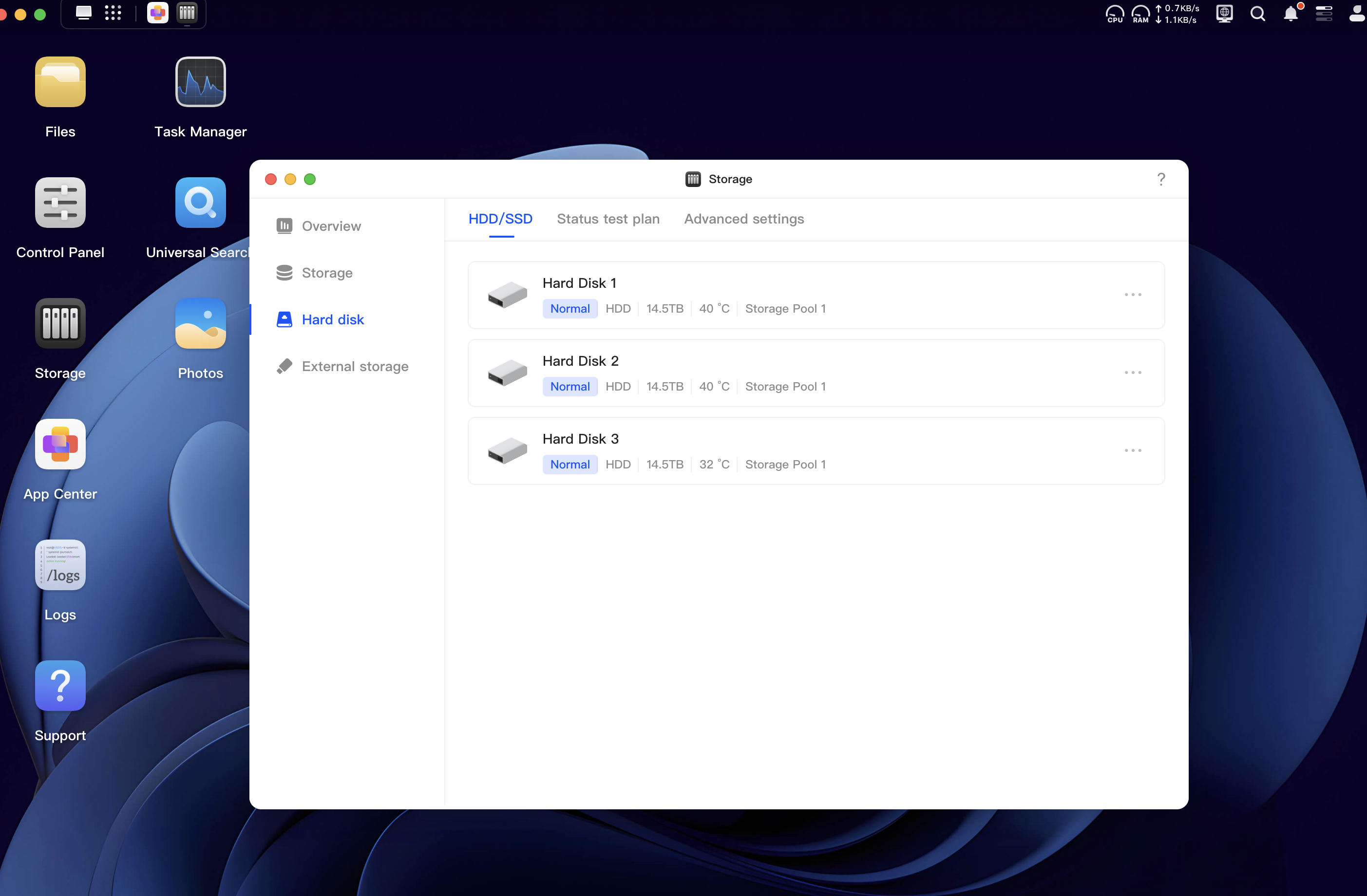Check the RAM usage indicator
1367x896 pixels.
coord(1140,14)
